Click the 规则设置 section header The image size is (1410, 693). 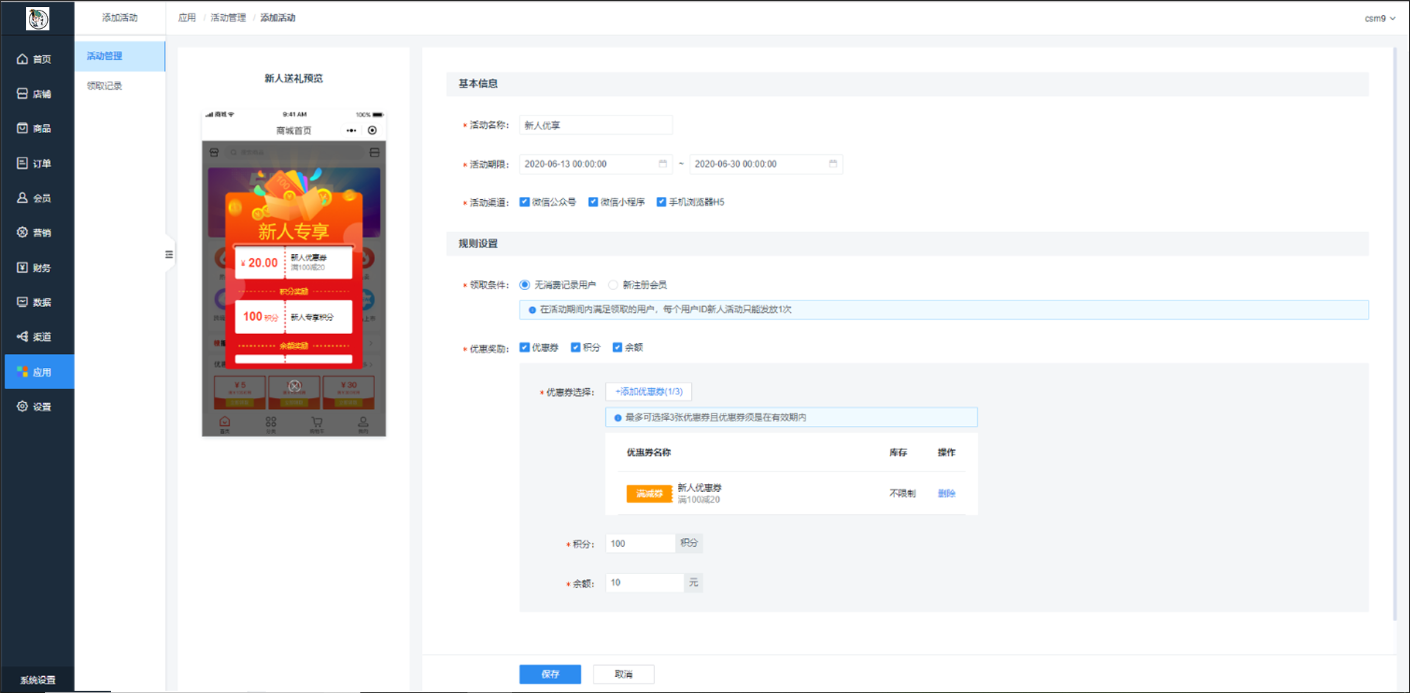[x=478, y=243]
